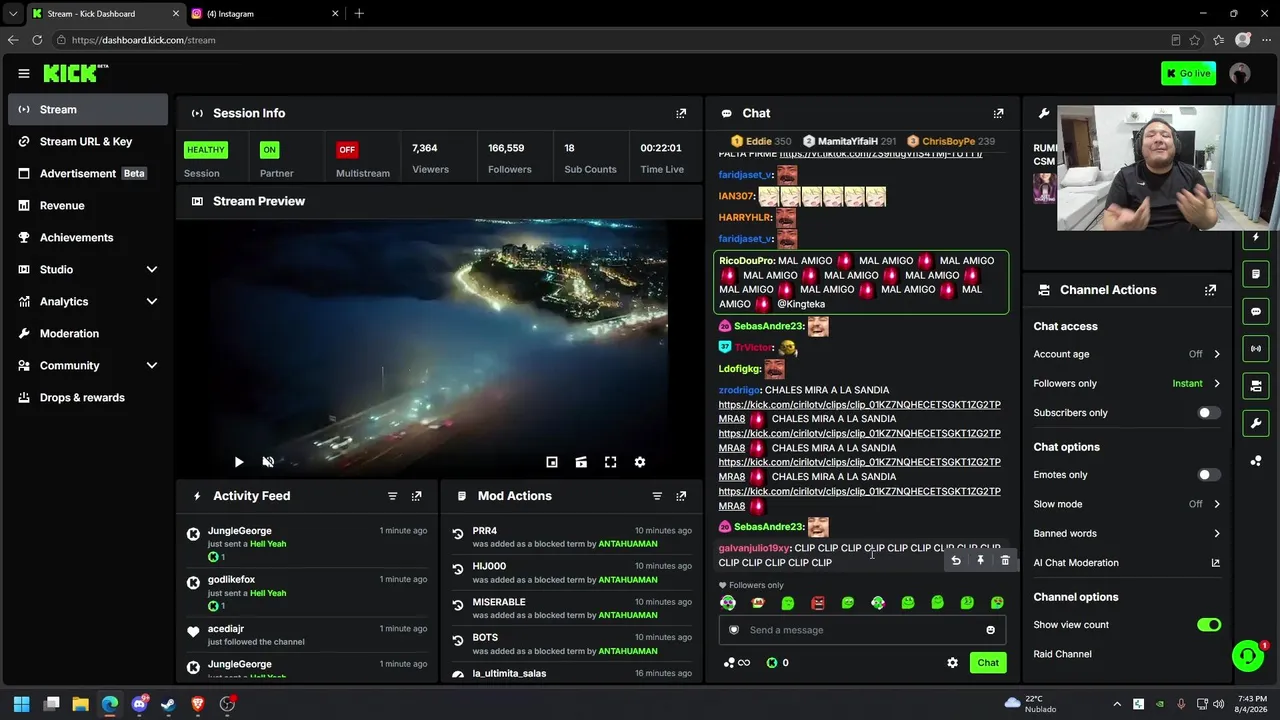Delete galvanjulio19xy's chat message

pyautogui.click(x=1005, y=561)
